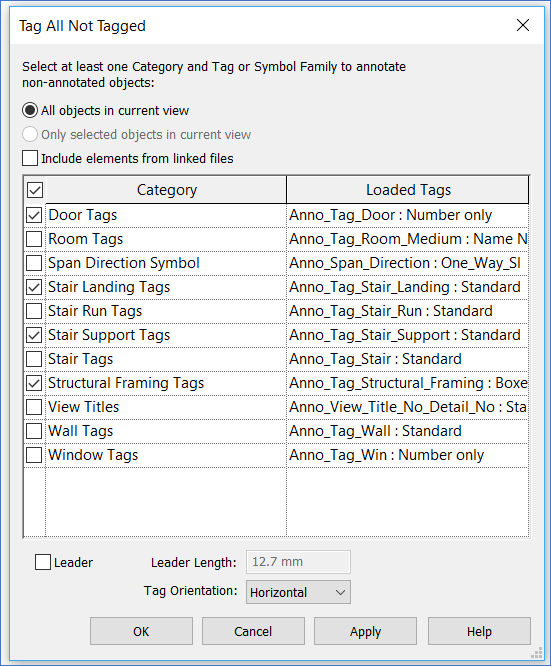
Task: Check the Room Tags checkbox
Action: coord(34,239)
